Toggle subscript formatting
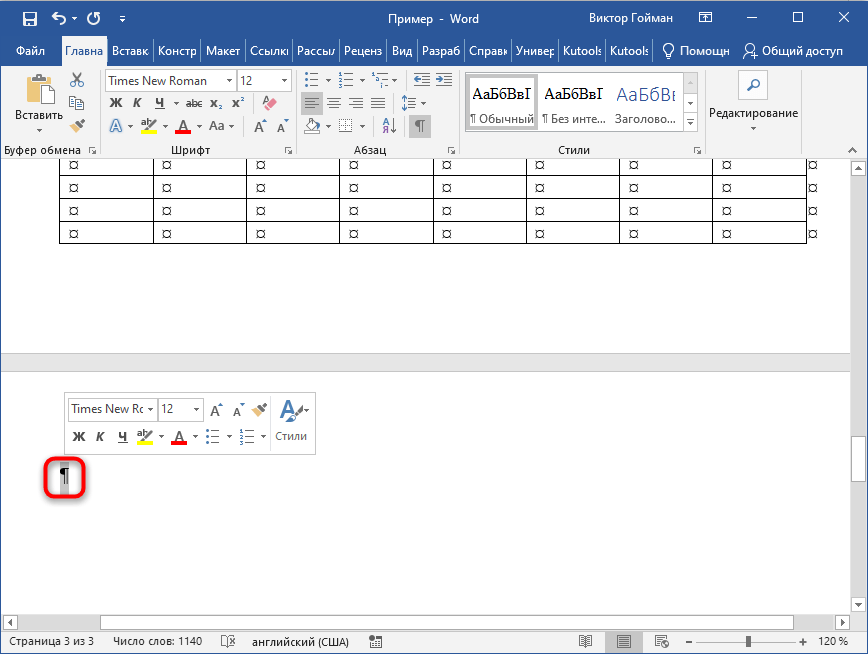Screen dimensions: 868x654 coord(216,104)
